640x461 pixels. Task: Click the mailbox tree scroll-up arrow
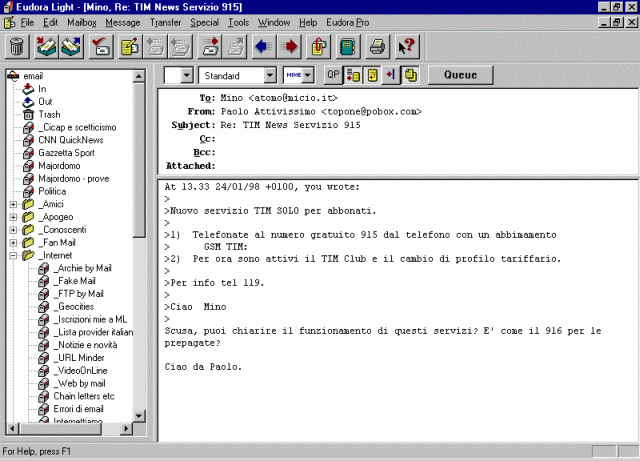(139, 76)
